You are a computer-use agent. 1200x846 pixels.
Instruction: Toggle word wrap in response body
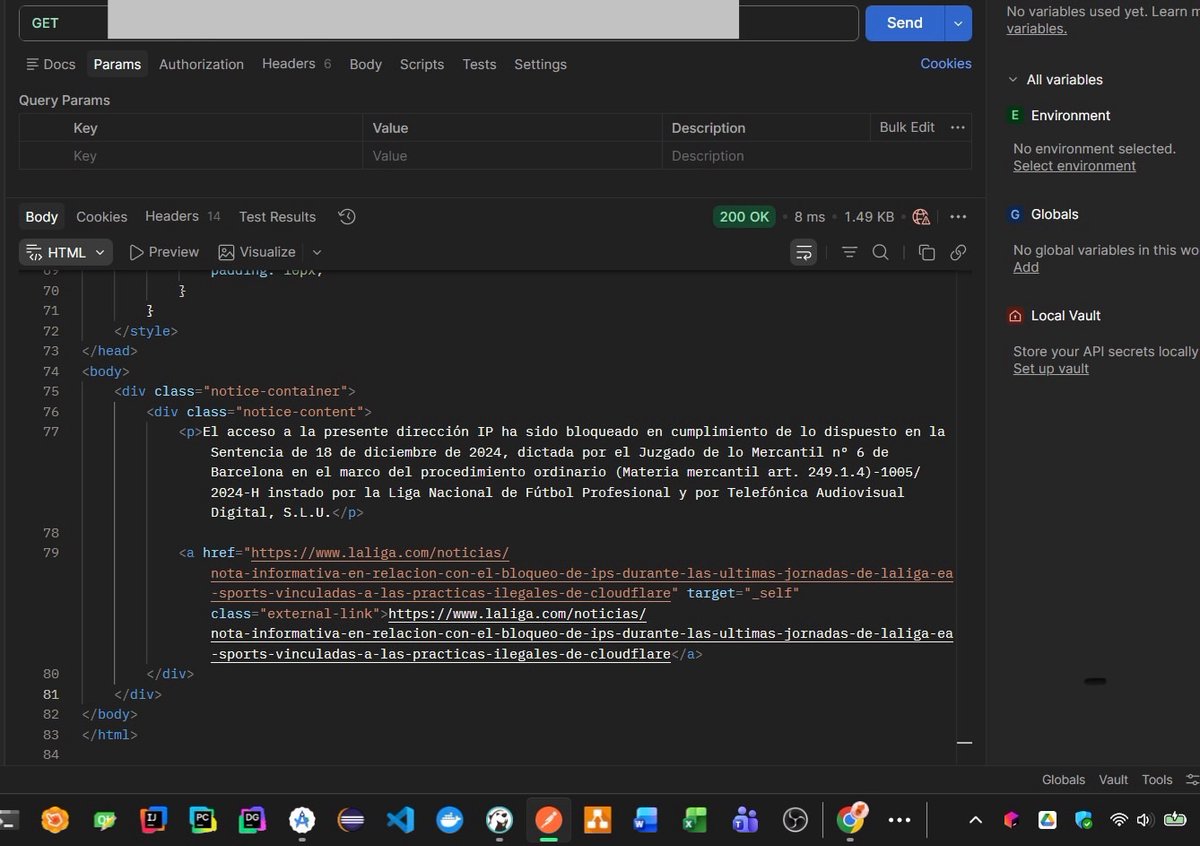click(x=804, y=252)
